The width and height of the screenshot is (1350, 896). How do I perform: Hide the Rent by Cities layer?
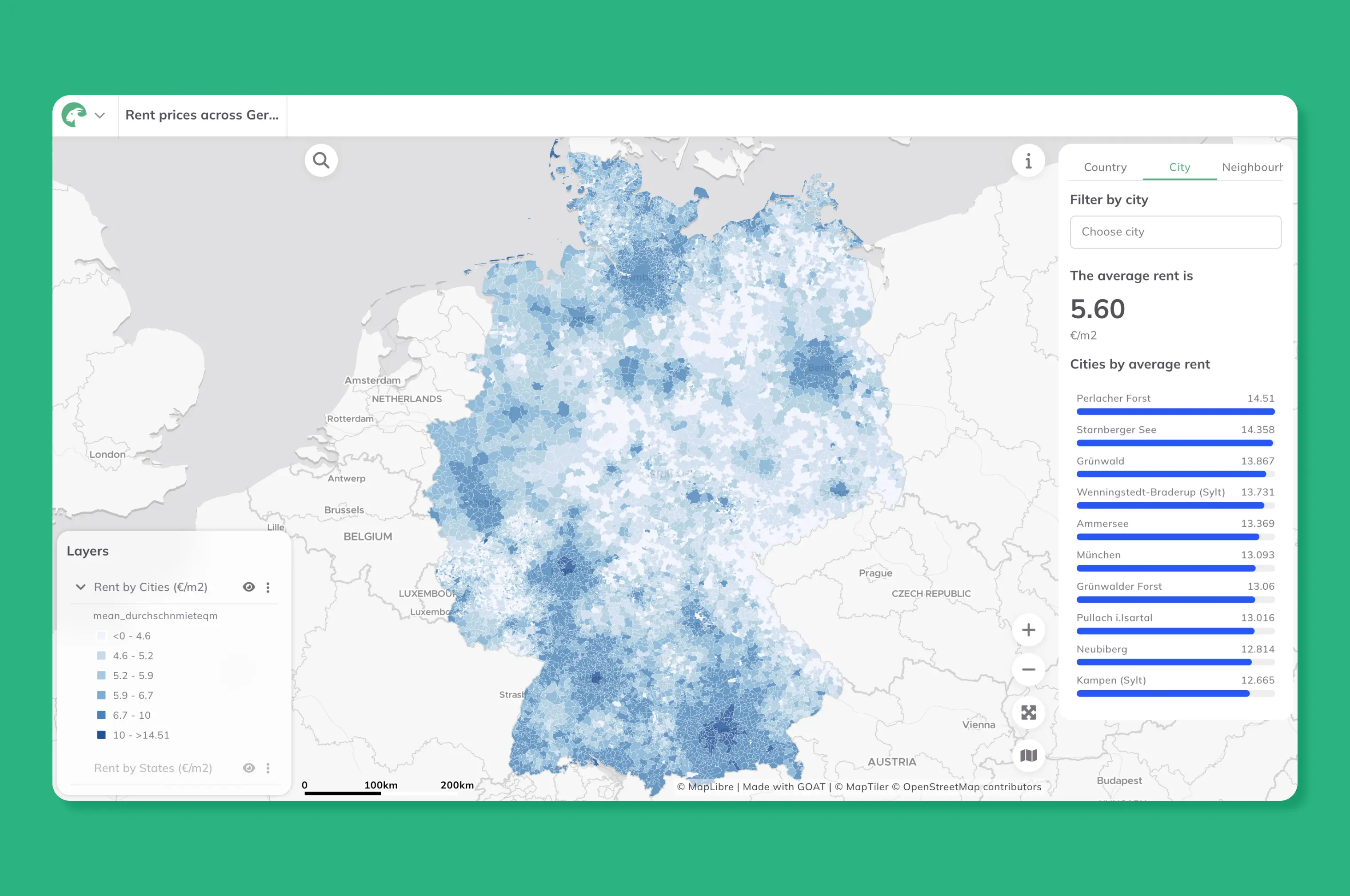tap(248, 587)
